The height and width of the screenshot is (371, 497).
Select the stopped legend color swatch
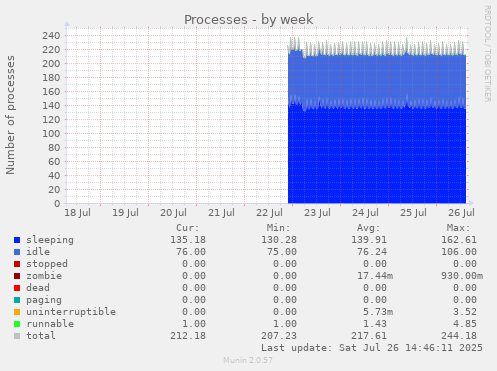click(x=17, y=264)
